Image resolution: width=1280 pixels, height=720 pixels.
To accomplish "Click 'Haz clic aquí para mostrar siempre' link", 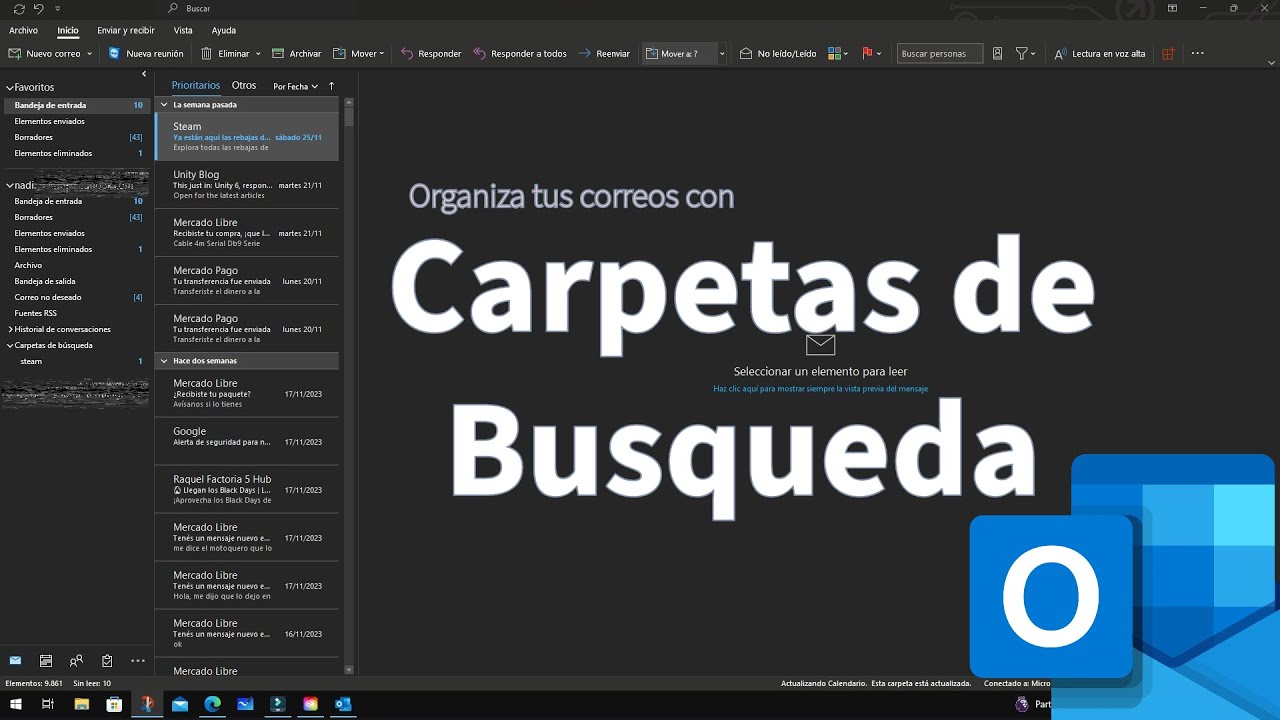I will [x=820, y=389].
